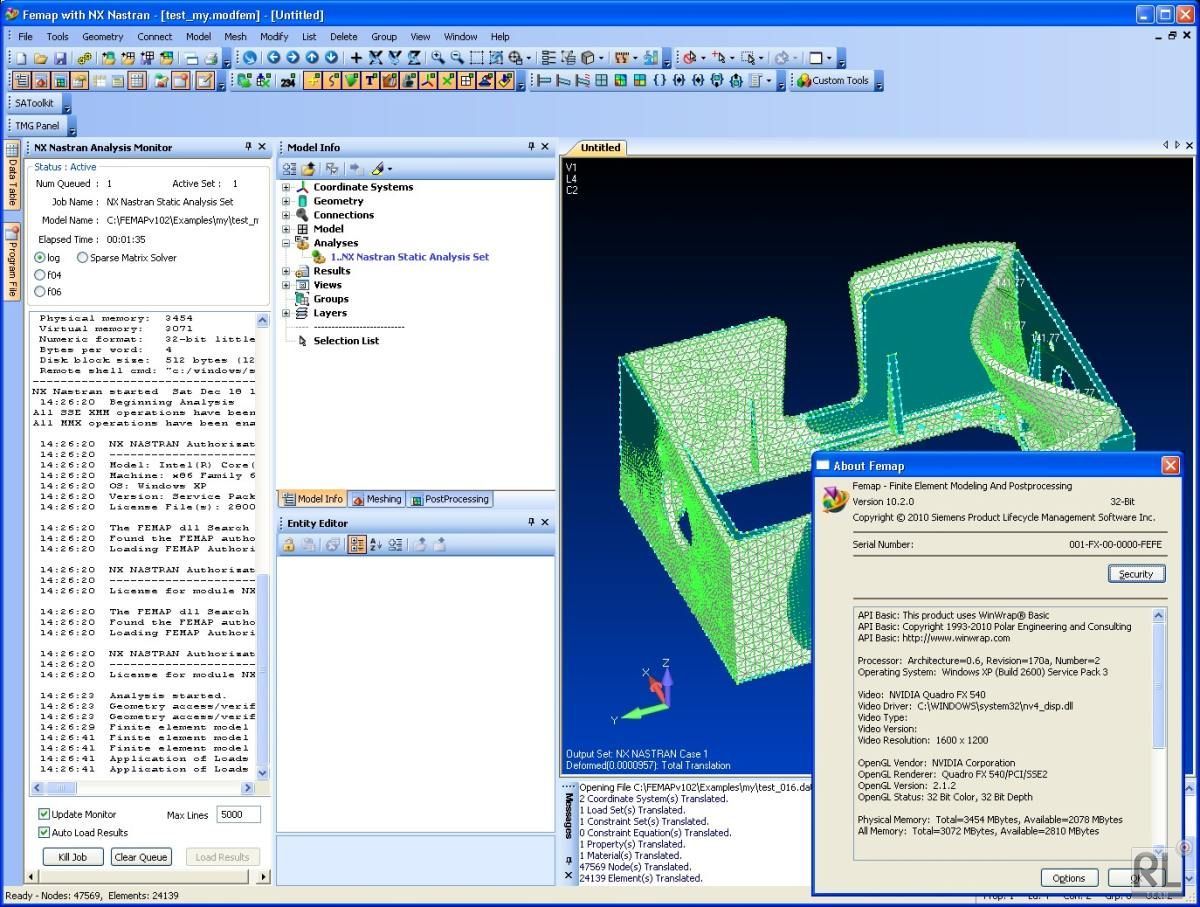Image resolution: width=1200 pixels, height=907 pixels.
Task: Enable the Sparse Matrix Solver radio button
Action: tap(82, 257)
